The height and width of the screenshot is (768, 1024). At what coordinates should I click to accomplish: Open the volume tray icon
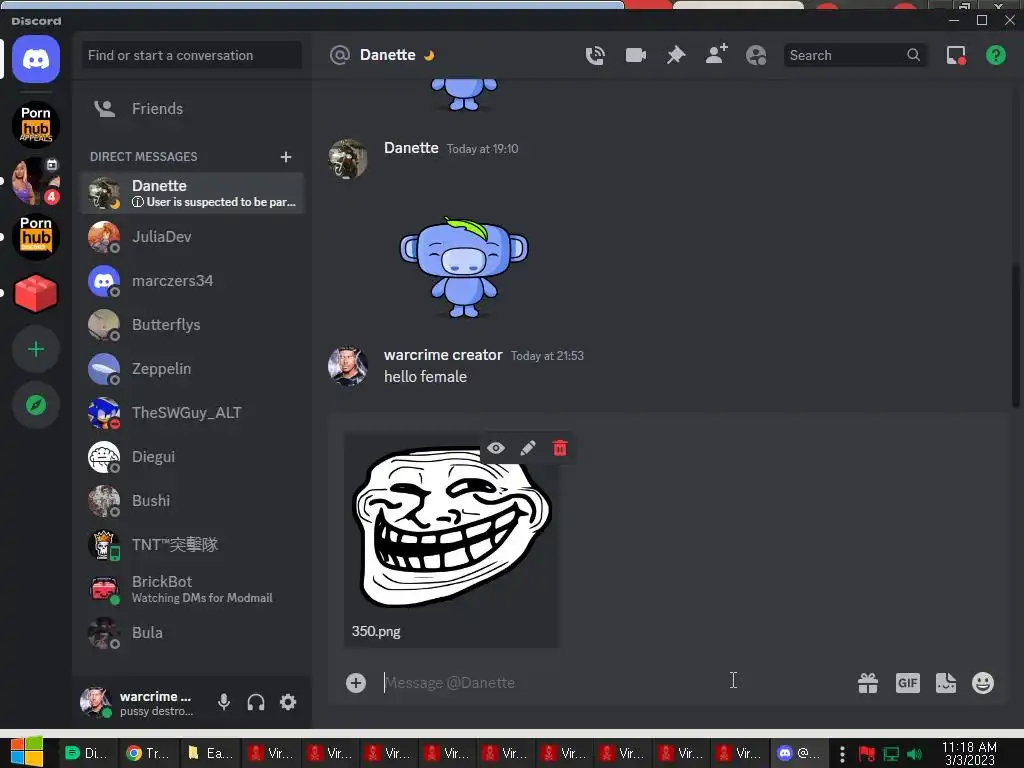pos(915,754)
